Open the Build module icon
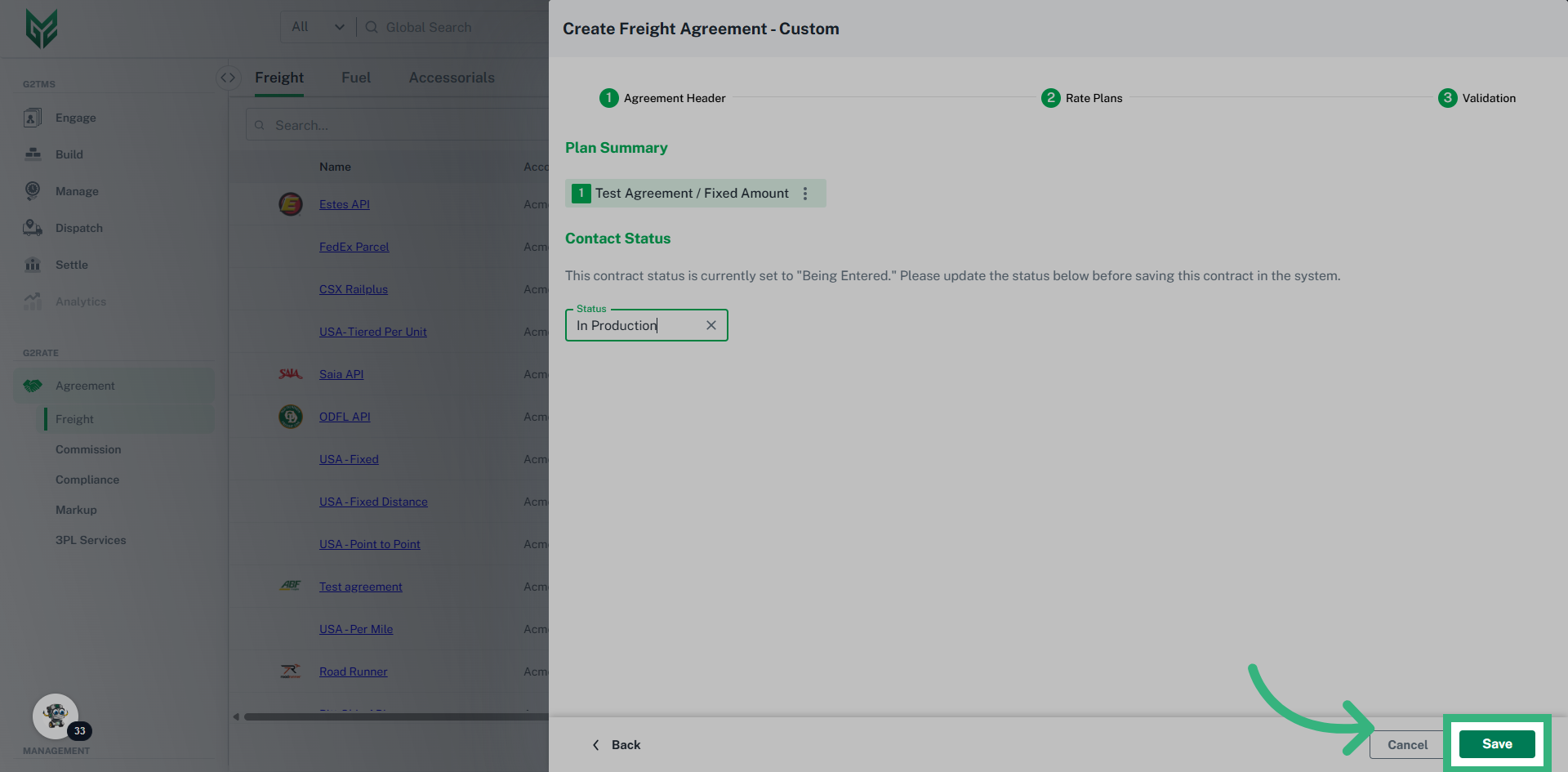 pos(33,154)
